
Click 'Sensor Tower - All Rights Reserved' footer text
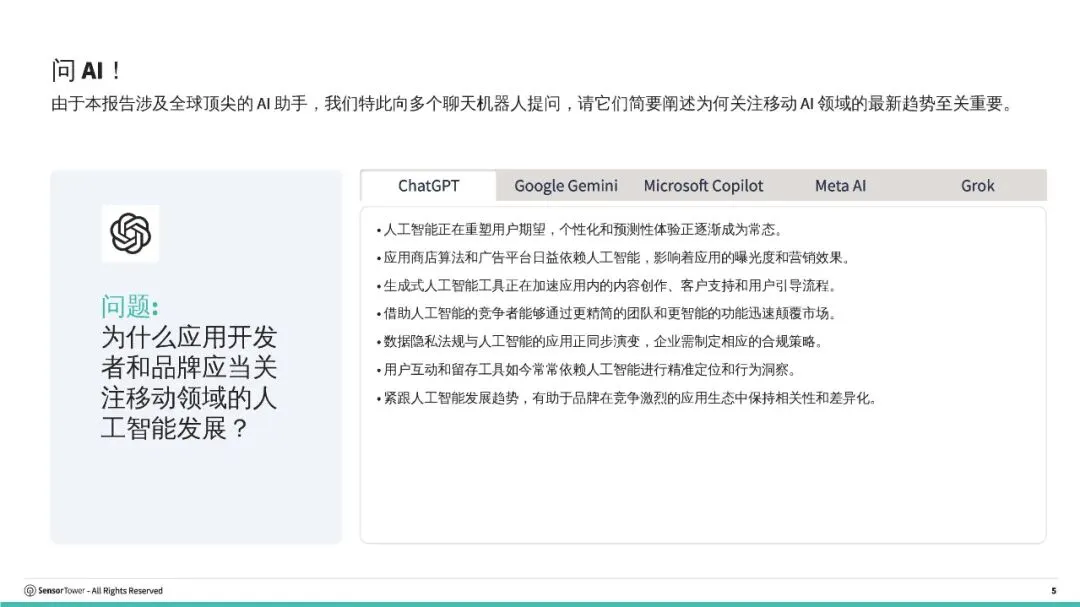point(101,590)
